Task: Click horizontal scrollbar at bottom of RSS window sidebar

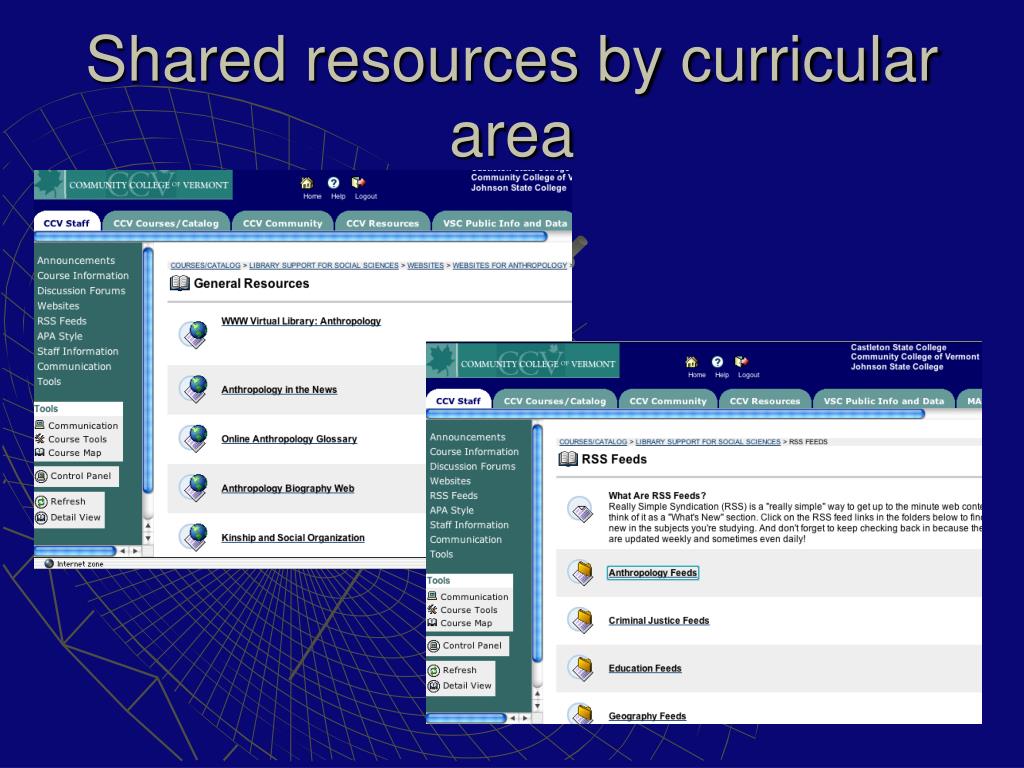Action: pyautogui.click(x=466, y=718)
